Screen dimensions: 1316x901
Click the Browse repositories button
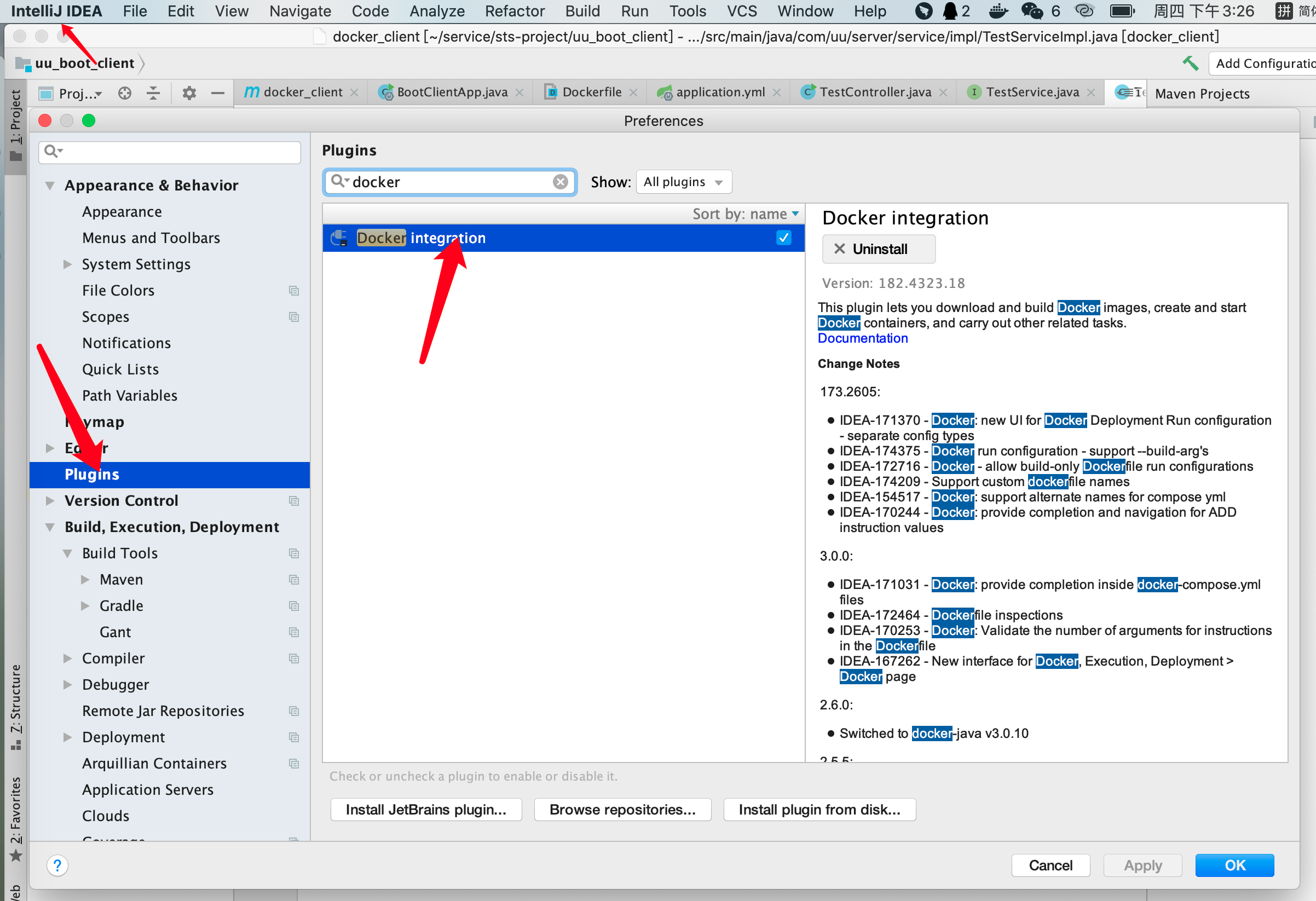622,809
